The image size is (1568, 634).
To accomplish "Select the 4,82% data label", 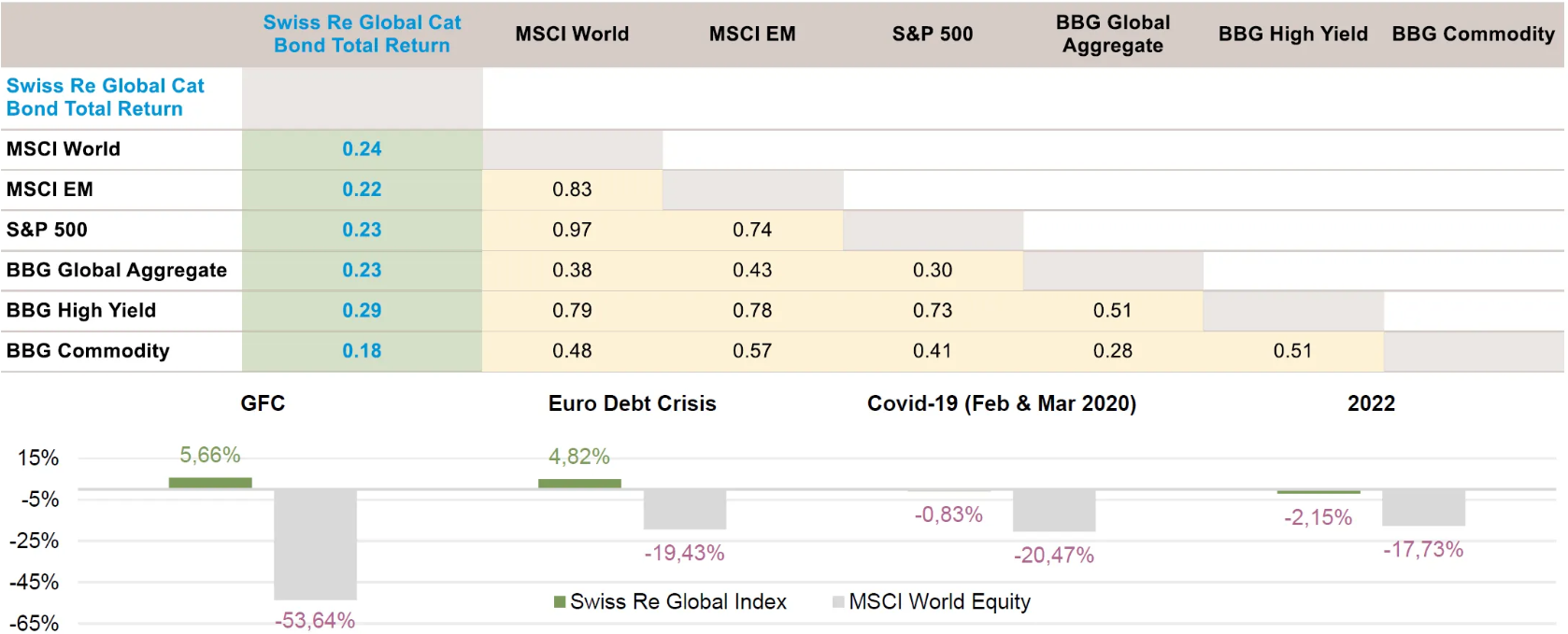I will click(x=579, y=457).
